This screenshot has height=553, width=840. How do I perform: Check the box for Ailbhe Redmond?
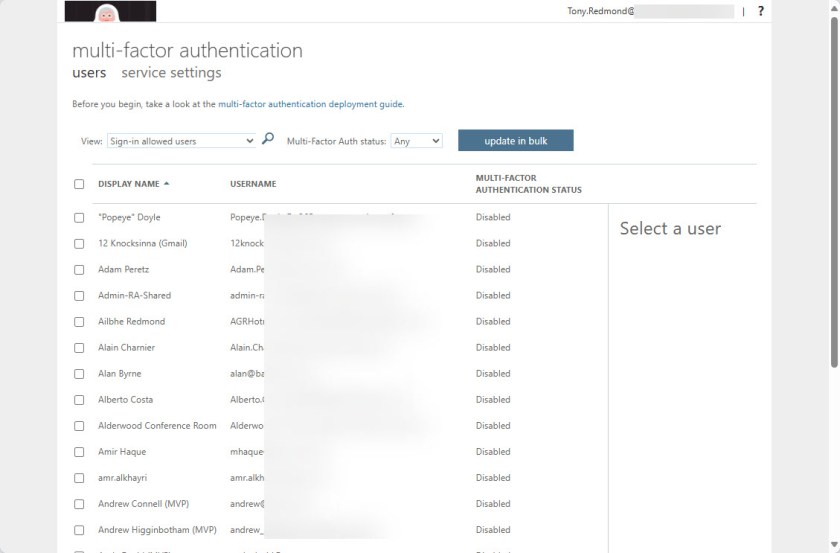tap(79, 322)
